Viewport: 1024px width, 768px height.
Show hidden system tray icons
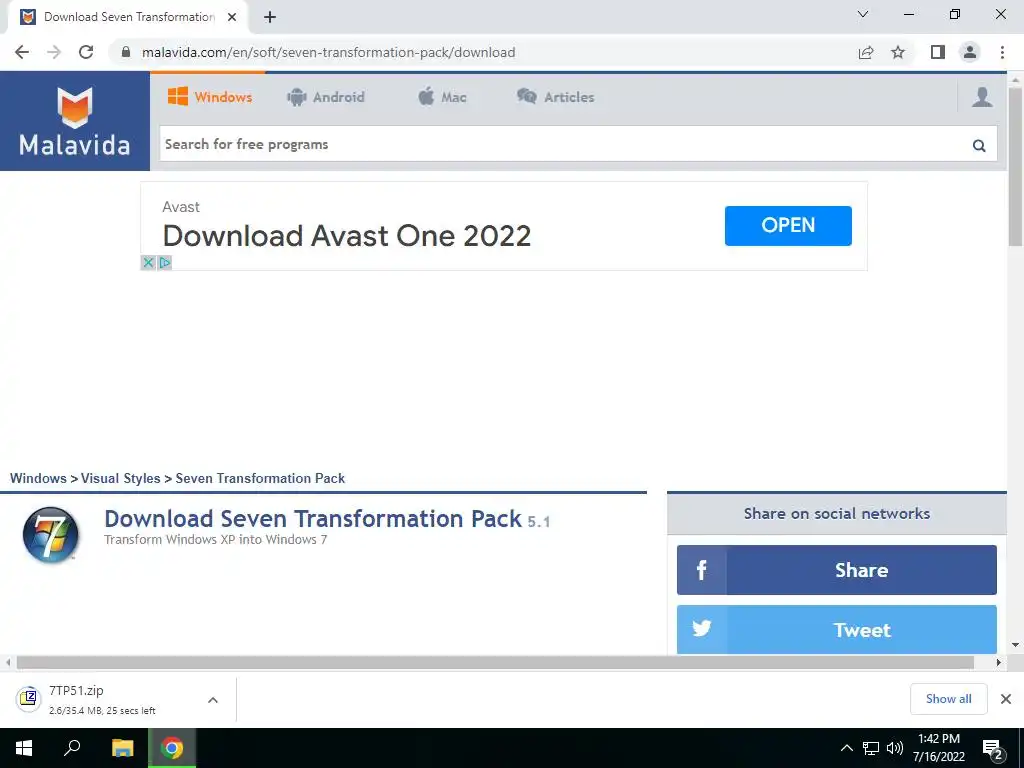click(846, 748)
